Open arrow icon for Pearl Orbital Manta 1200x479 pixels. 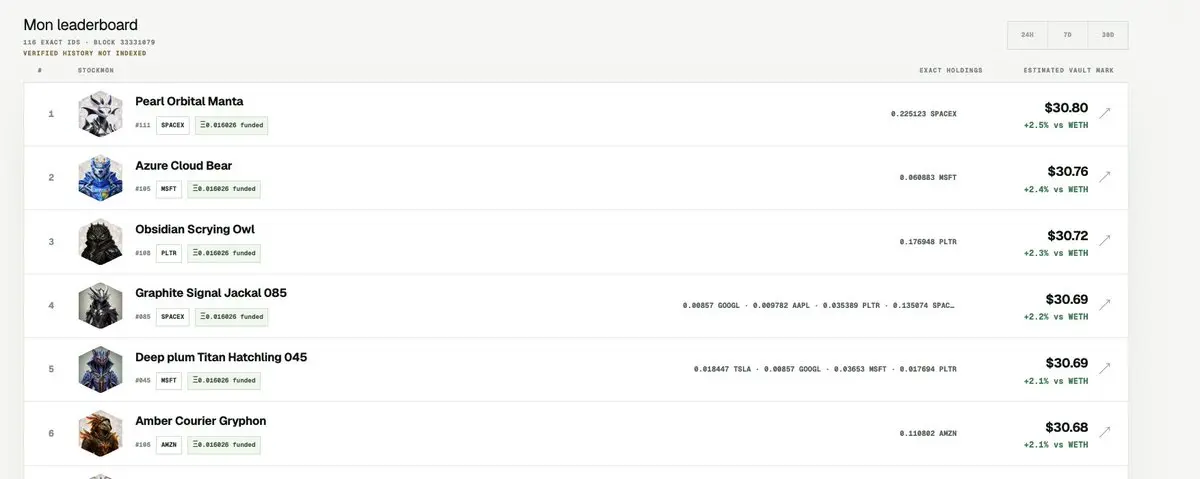tap(1104, 114)
